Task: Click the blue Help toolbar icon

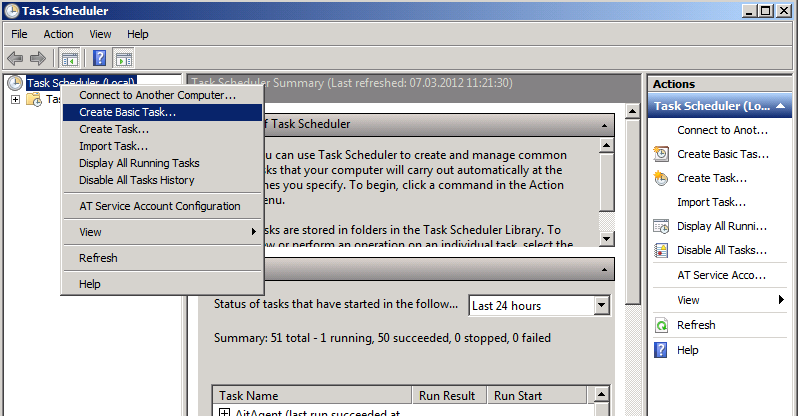Action: (x=100, y=58)
